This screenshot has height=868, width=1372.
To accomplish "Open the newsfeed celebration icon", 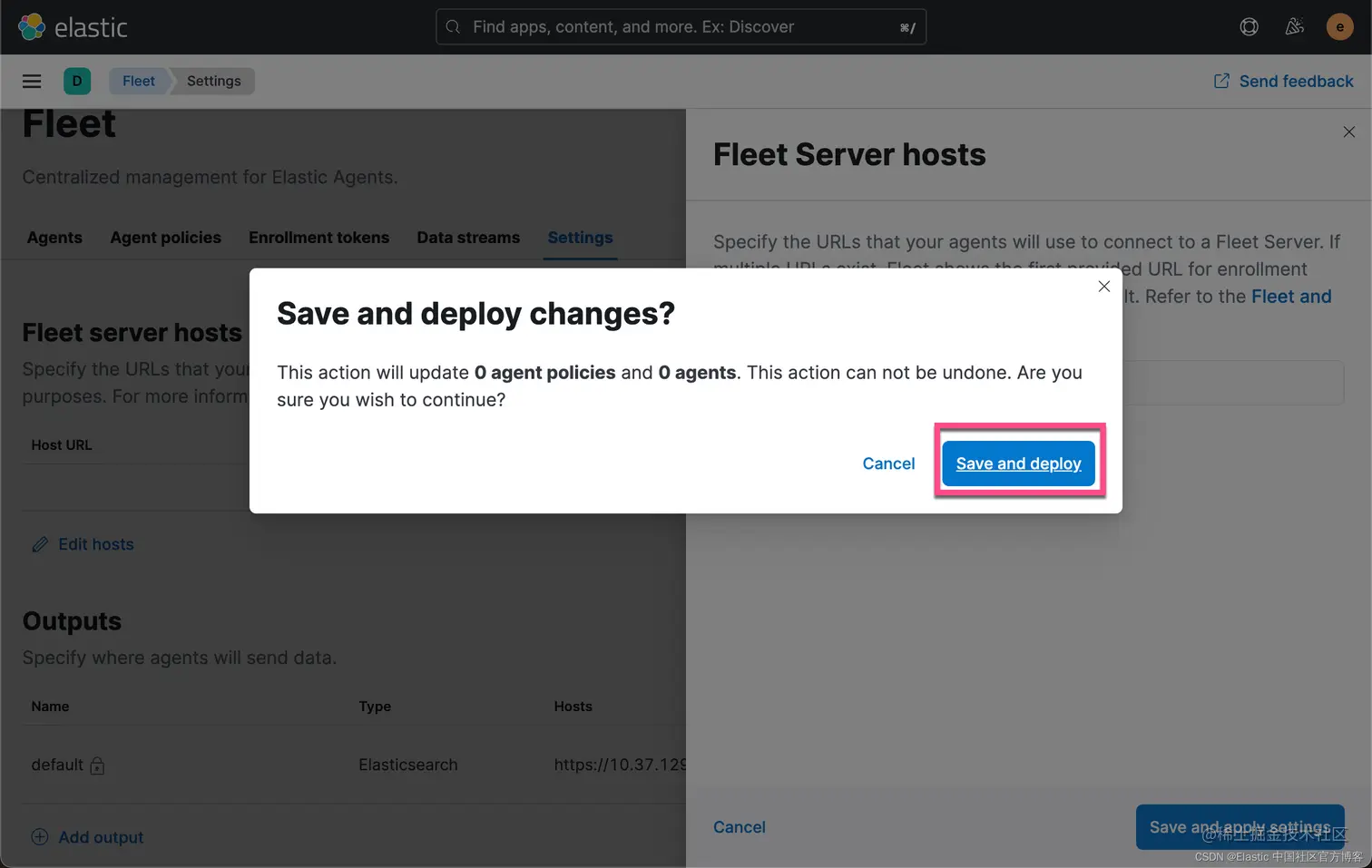I will (1295, 27).
